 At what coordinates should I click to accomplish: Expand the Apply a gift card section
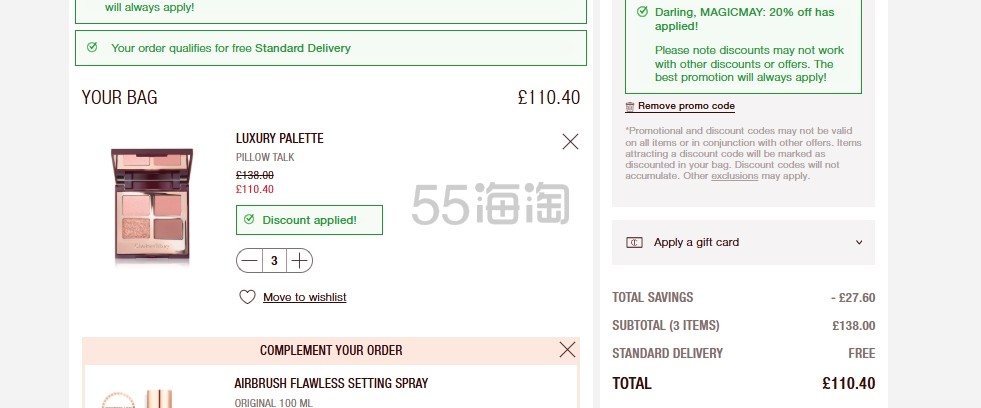[743, 242]
